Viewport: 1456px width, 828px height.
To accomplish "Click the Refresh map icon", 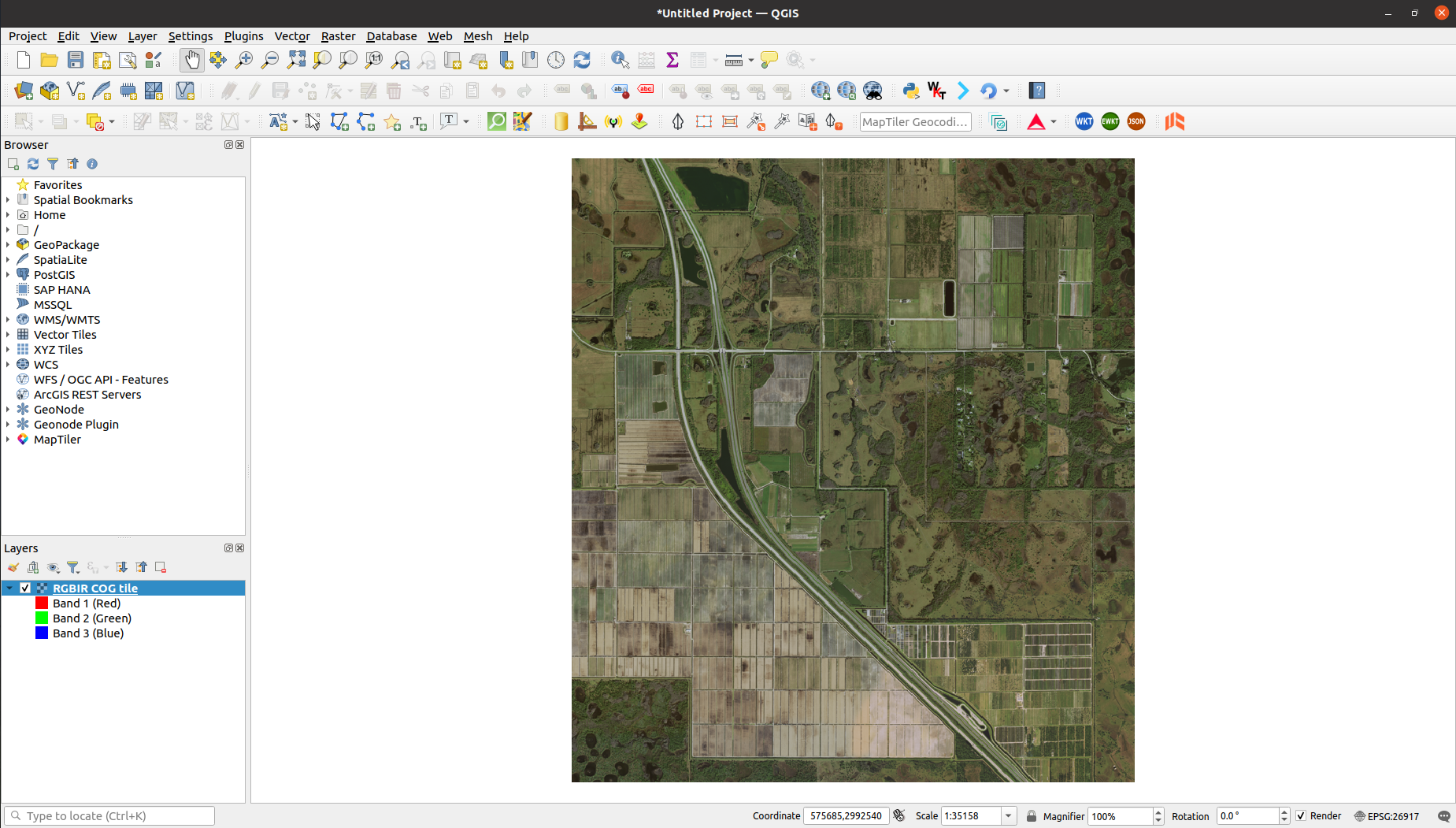I will 582,60.
